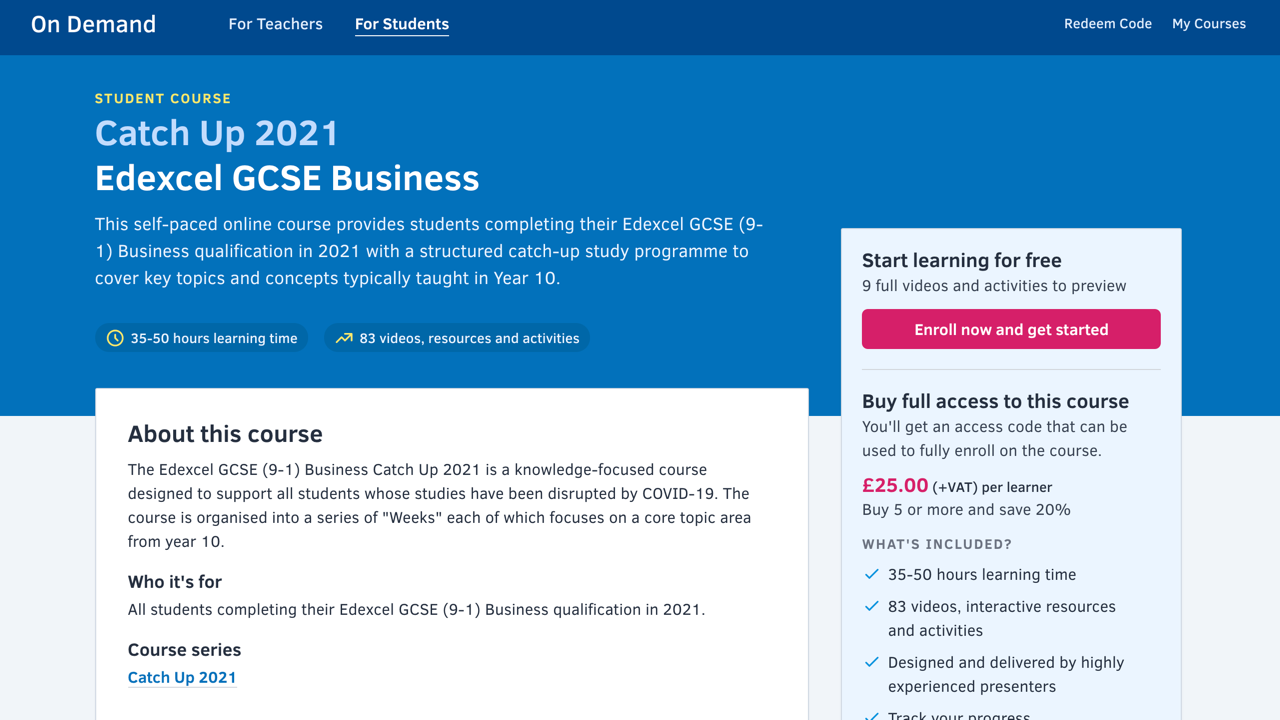This screenshot has width=1280, height=720.
Task: Click the Edexcel GCSE Business title
Action: point(287,178)
